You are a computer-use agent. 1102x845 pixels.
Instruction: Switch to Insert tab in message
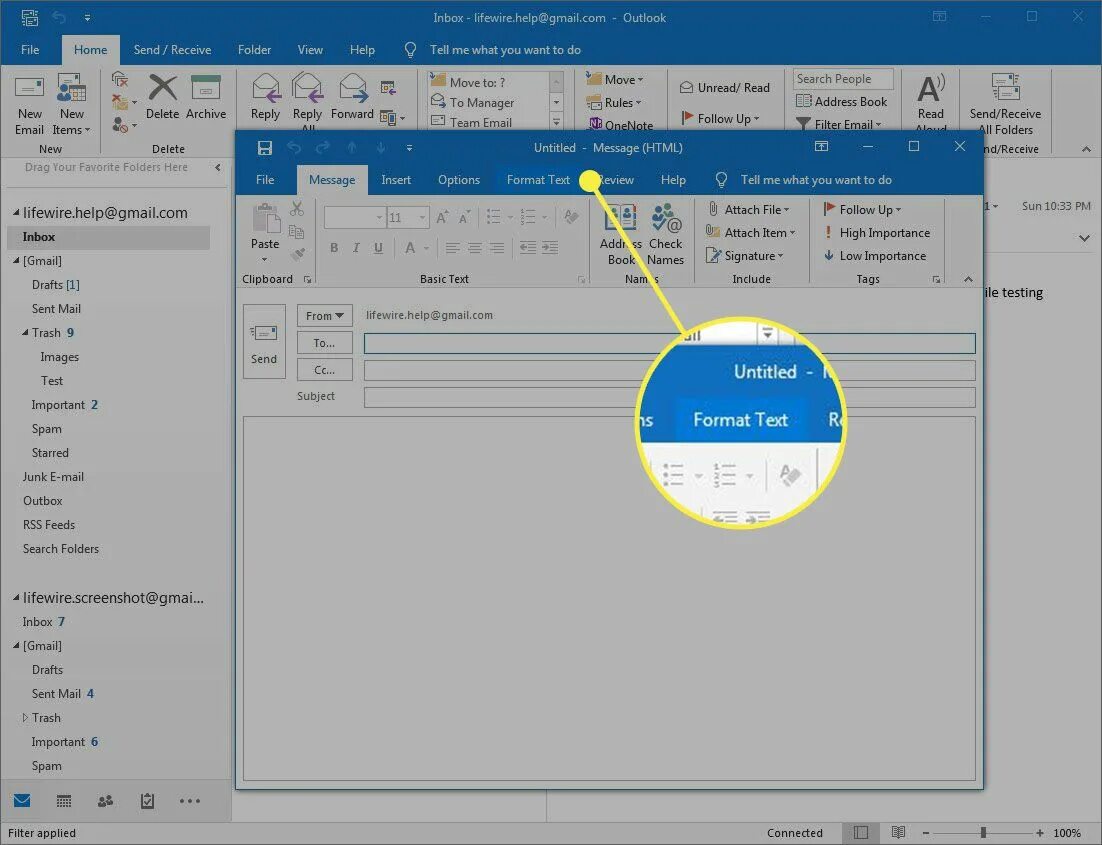pos(396,180)
